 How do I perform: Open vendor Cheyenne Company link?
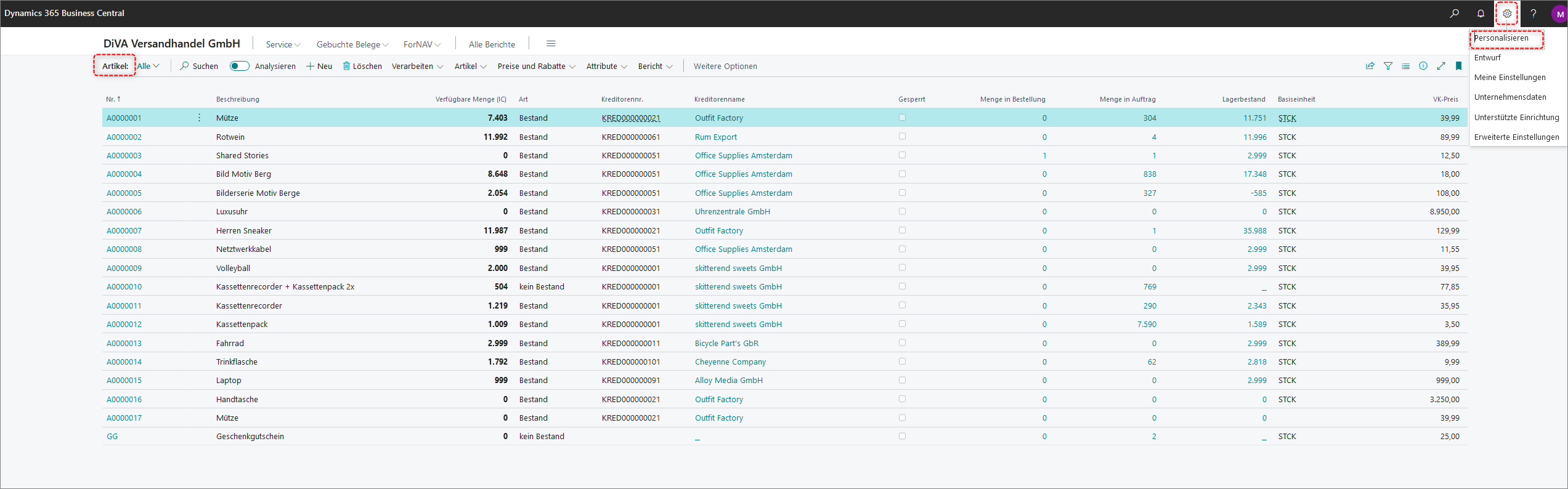coord(730,362)
